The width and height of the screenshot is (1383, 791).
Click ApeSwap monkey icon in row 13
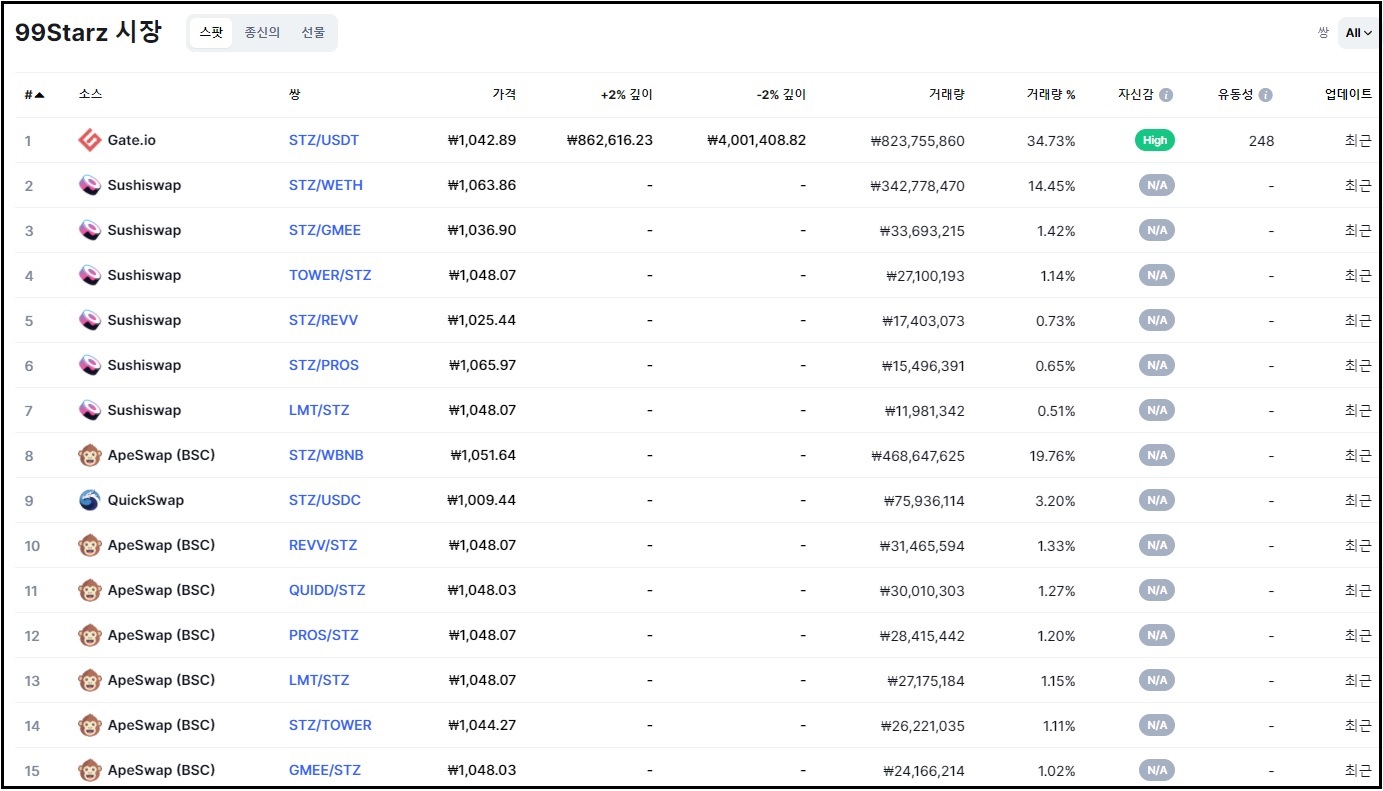pyautogui.click(x=90, y=680)
